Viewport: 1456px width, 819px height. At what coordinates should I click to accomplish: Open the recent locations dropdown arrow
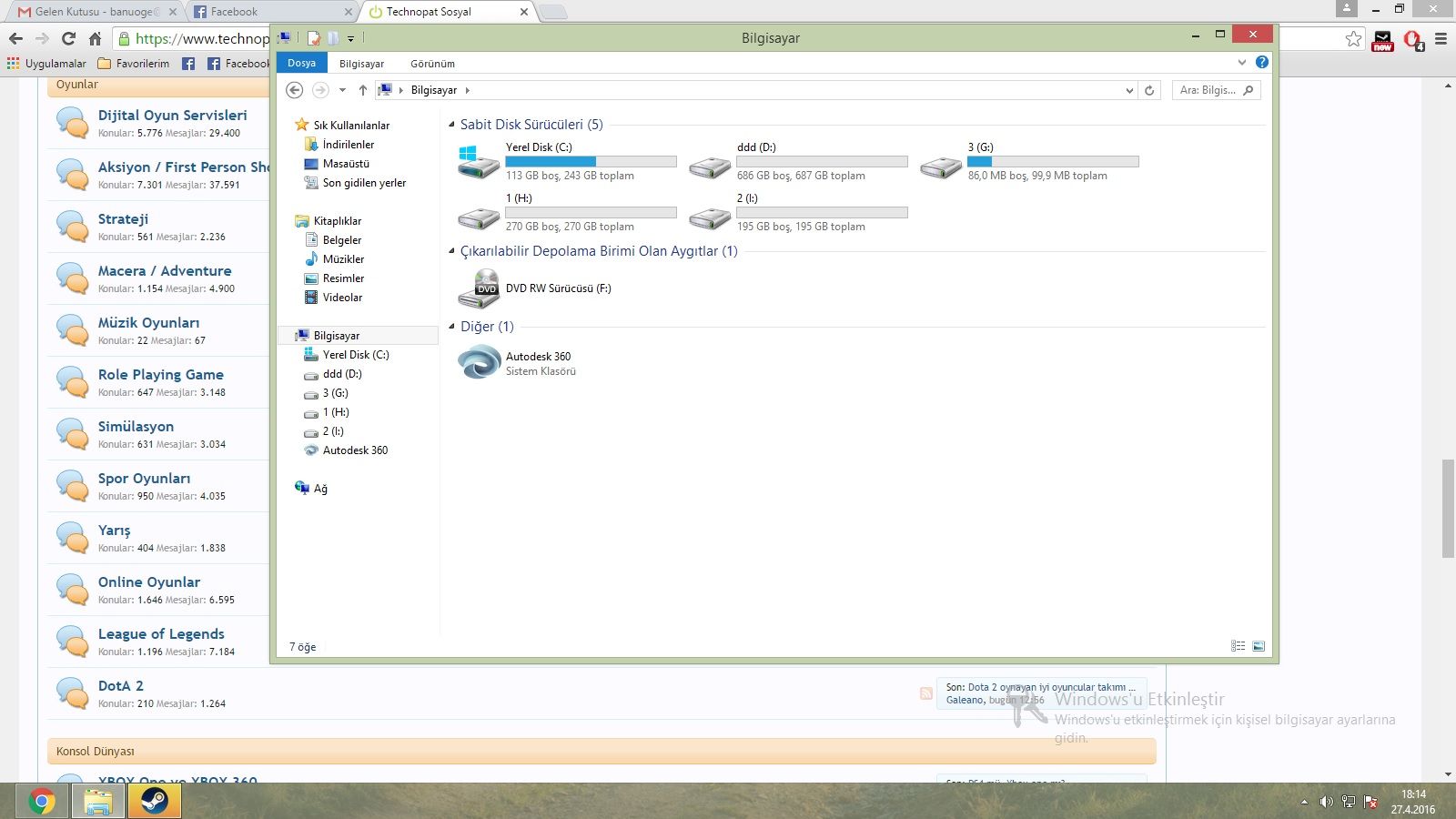[x=342, y=90]
